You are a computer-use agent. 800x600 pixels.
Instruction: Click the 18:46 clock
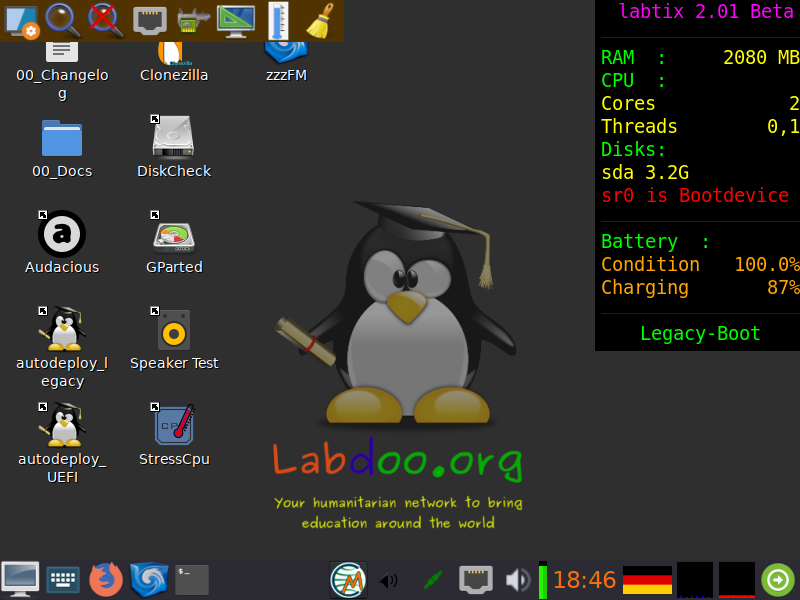[x=584, y=580]
